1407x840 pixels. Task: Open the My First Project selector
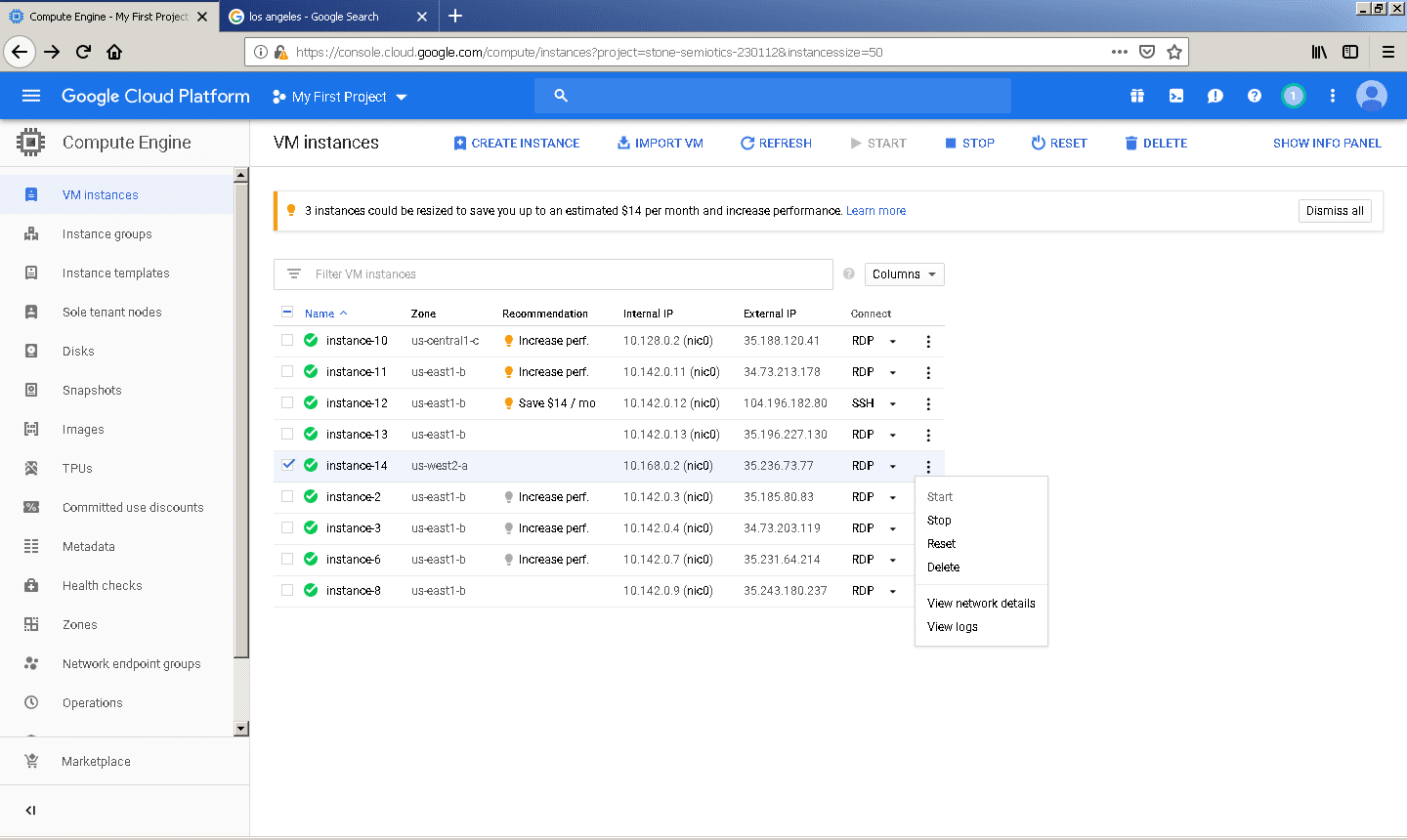coord(339,97)
